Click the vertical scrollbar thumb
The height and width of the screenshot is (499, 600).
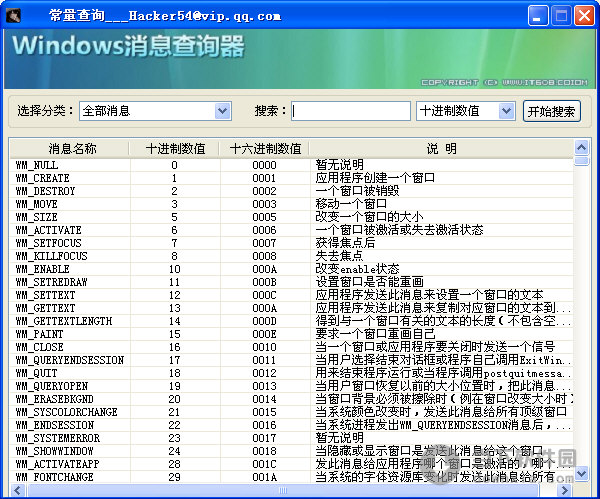click(x=582, y=160)
